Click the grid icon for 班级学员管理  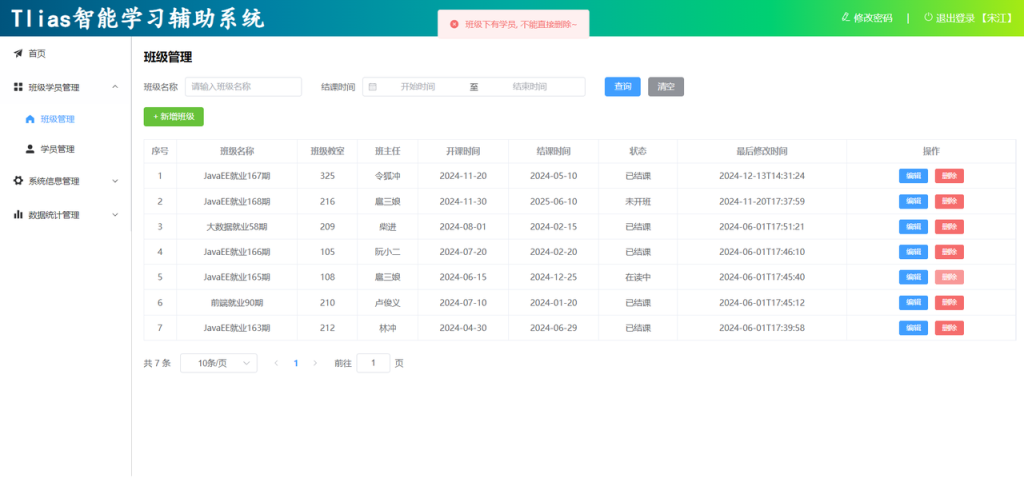18,87
